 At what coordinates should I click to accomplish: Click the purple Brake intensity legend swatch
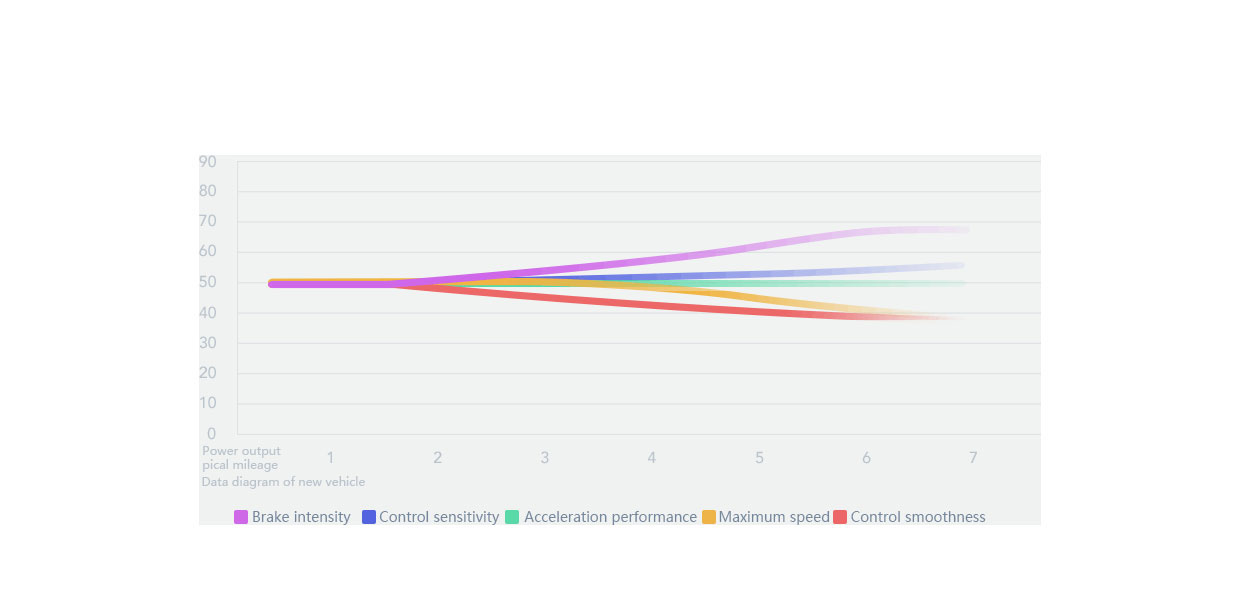pyautogui.click(x=241, y=517)
